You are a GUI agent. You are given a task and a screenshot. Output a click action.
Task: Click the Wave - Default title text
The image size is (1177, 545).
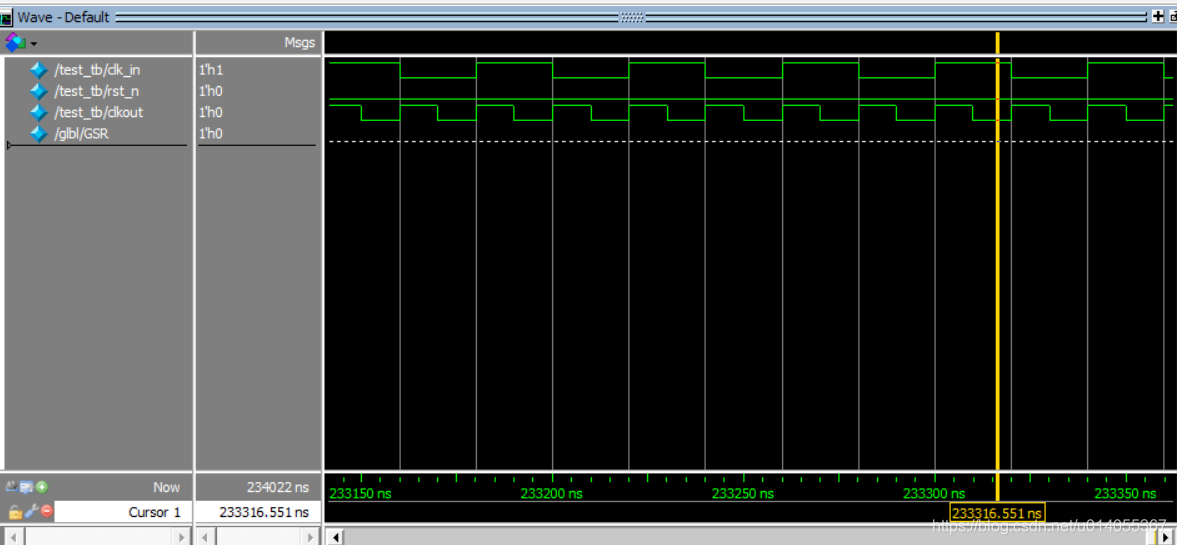[x=63, y=17]
